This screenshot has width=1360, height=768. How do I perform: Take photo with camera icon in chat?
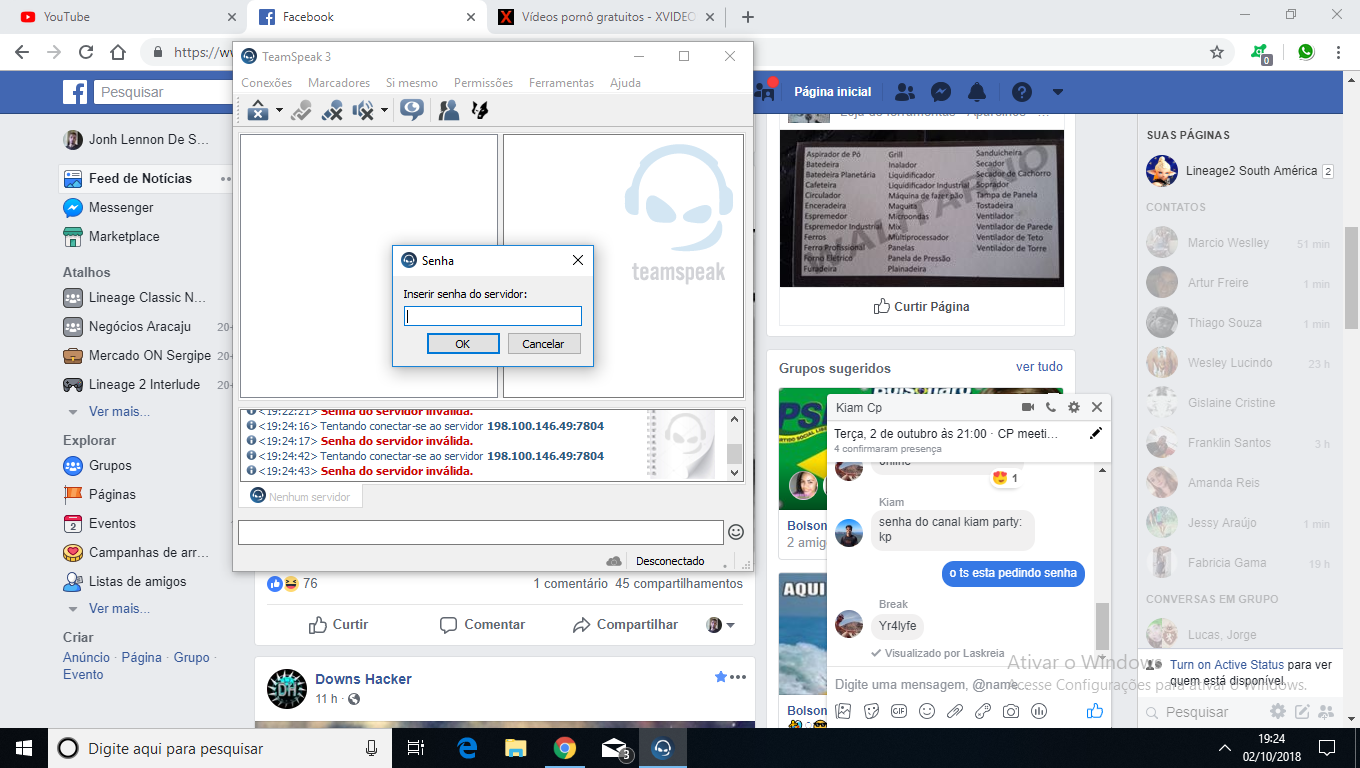click(x=1011, y=711)
